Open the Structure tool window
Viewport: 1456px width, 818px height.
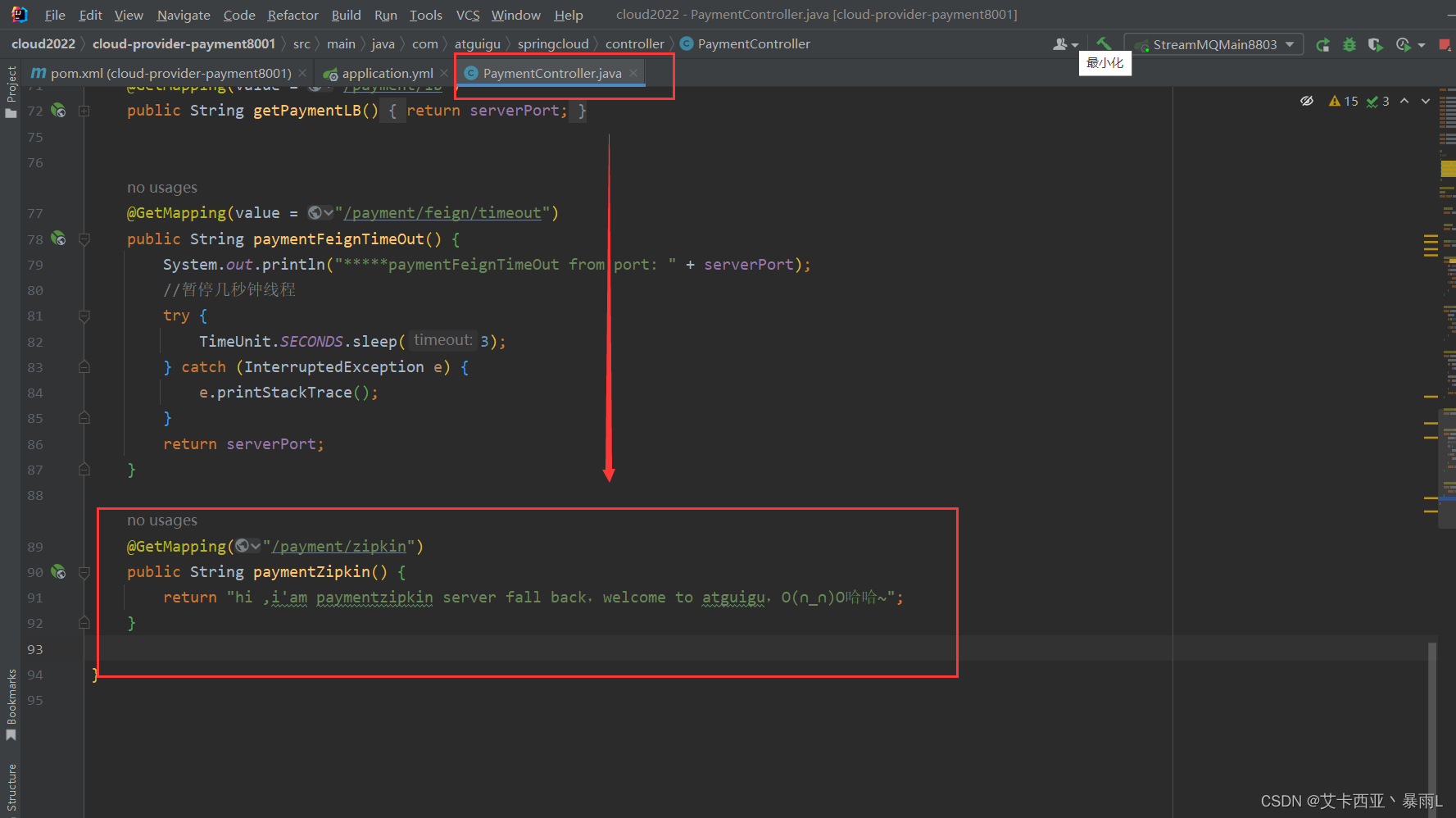tap(11, 788)
